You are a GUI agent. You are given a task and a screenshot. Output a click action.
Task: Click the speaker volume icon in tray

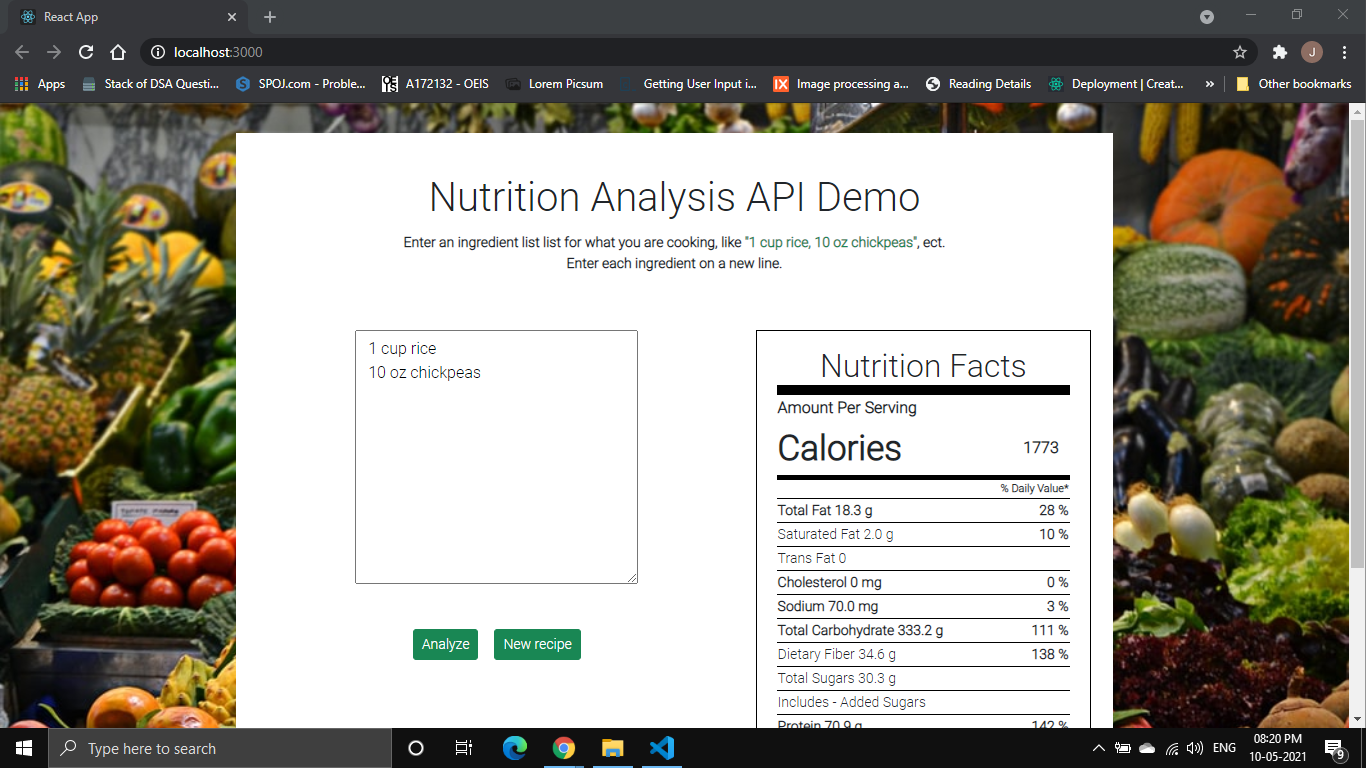coord(1194,747)
